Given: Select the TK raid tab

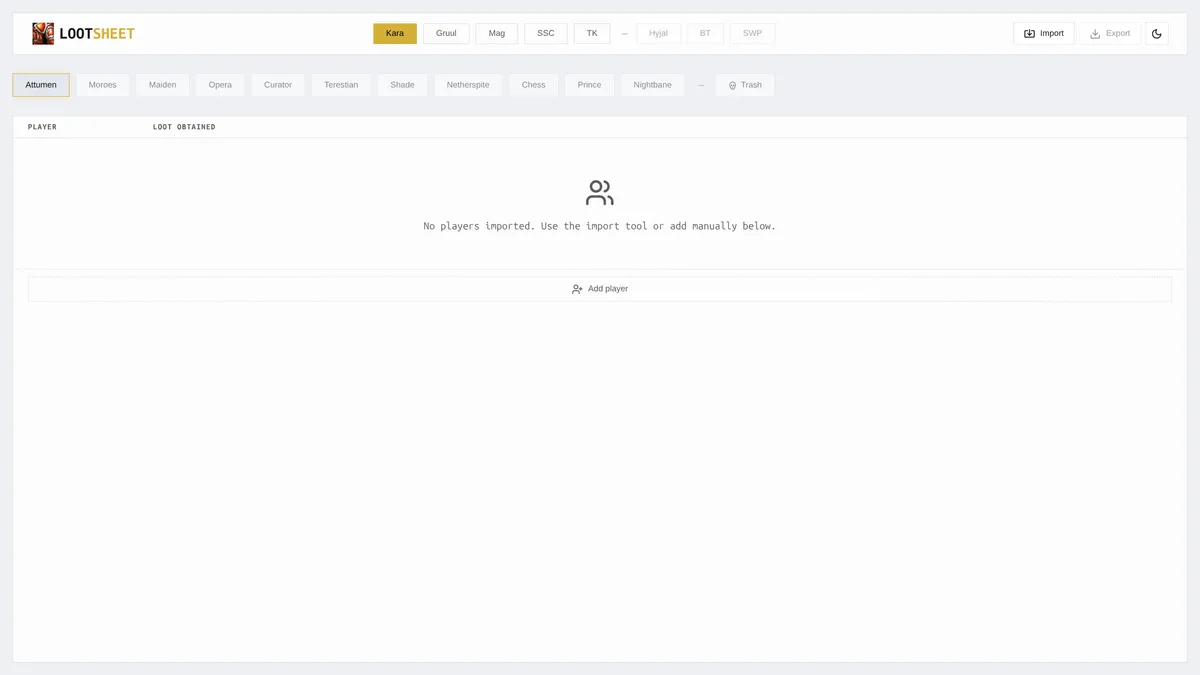Looking at the screenshot, I should [x=592, y=34].
